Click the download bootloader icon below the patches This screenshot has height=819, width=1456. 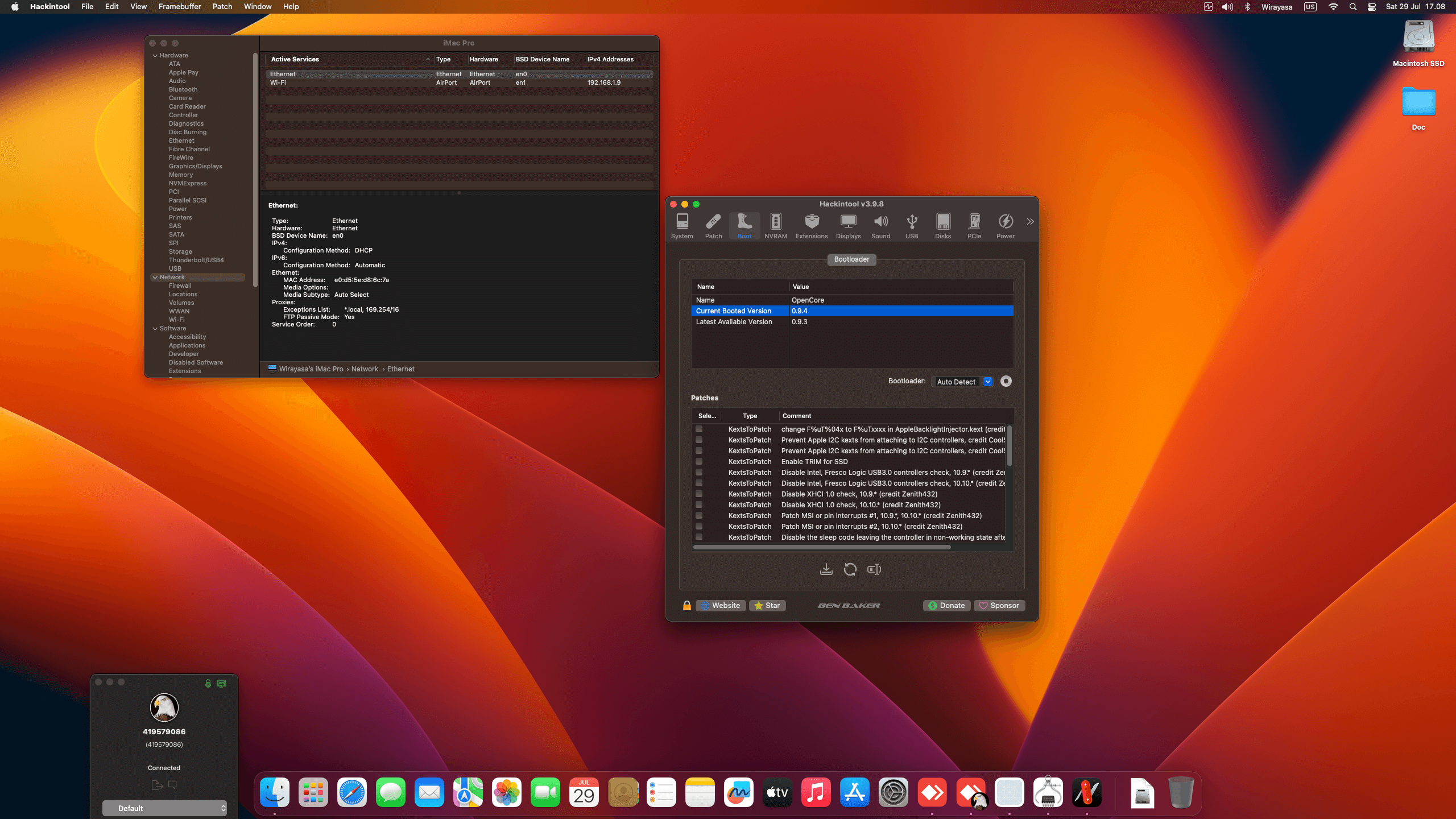click(x=826, y=569)
